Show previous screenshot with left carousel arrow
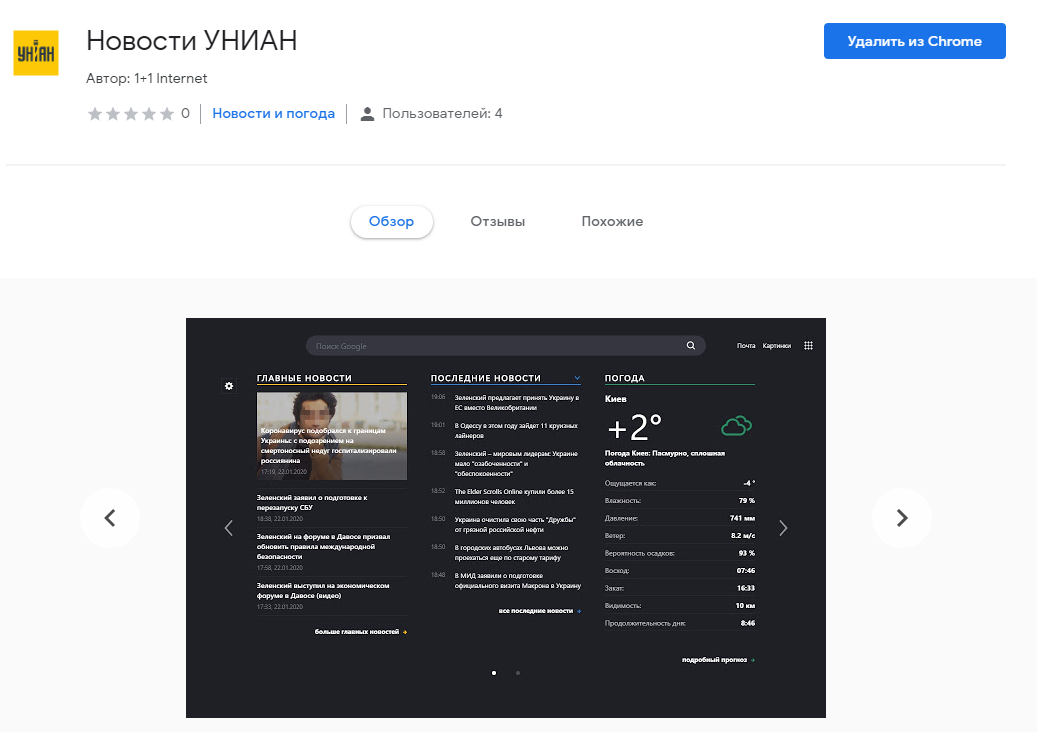Screen dimensions: 1037x732 click(x=110, y=518)
